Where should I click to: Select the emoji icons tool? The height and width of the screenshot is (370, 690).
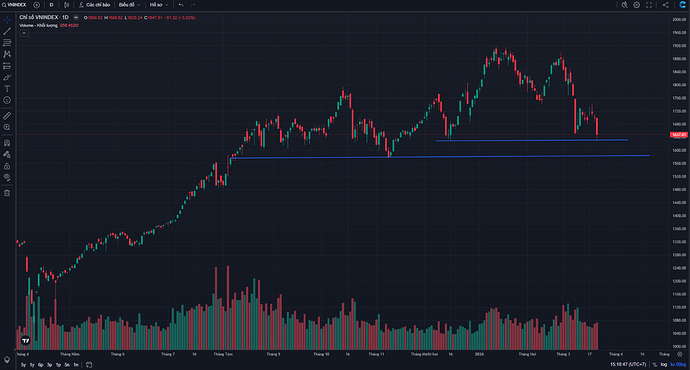pyautogui.click(x=7, y=100)
